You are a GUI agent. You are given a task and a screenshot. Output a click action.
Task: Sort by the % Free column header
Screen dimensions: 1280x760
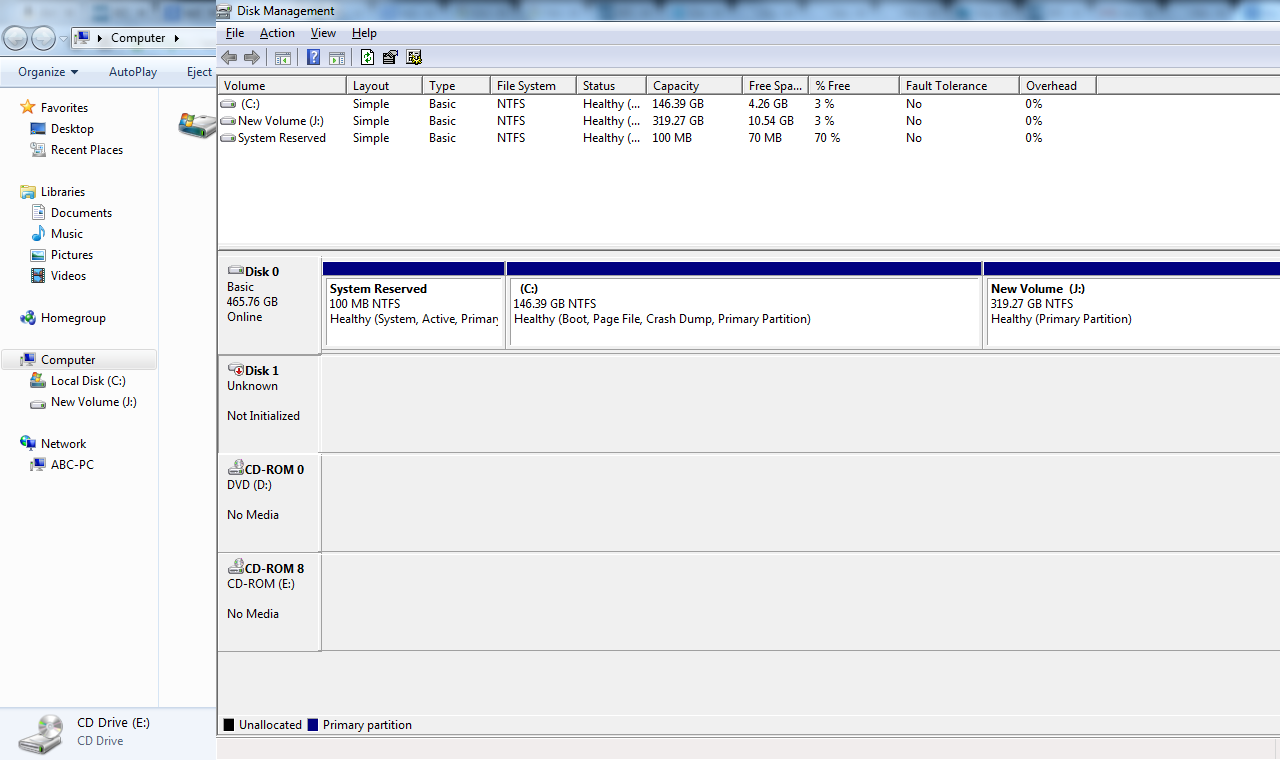pyautogui.click(x=853, y=86)
